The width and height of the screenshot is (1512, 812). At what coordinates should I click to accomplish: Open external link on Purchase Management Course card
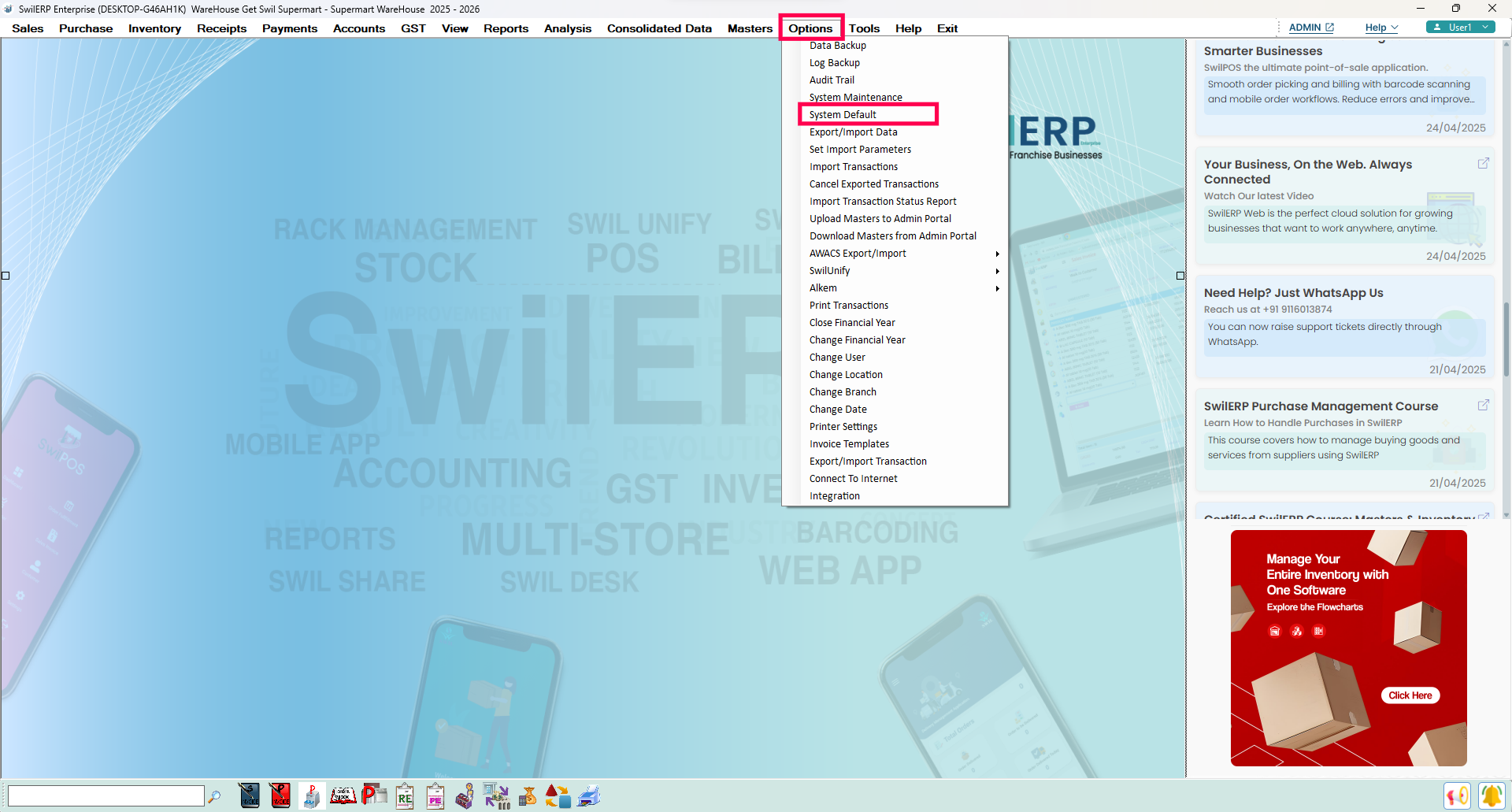(1483, 405)
